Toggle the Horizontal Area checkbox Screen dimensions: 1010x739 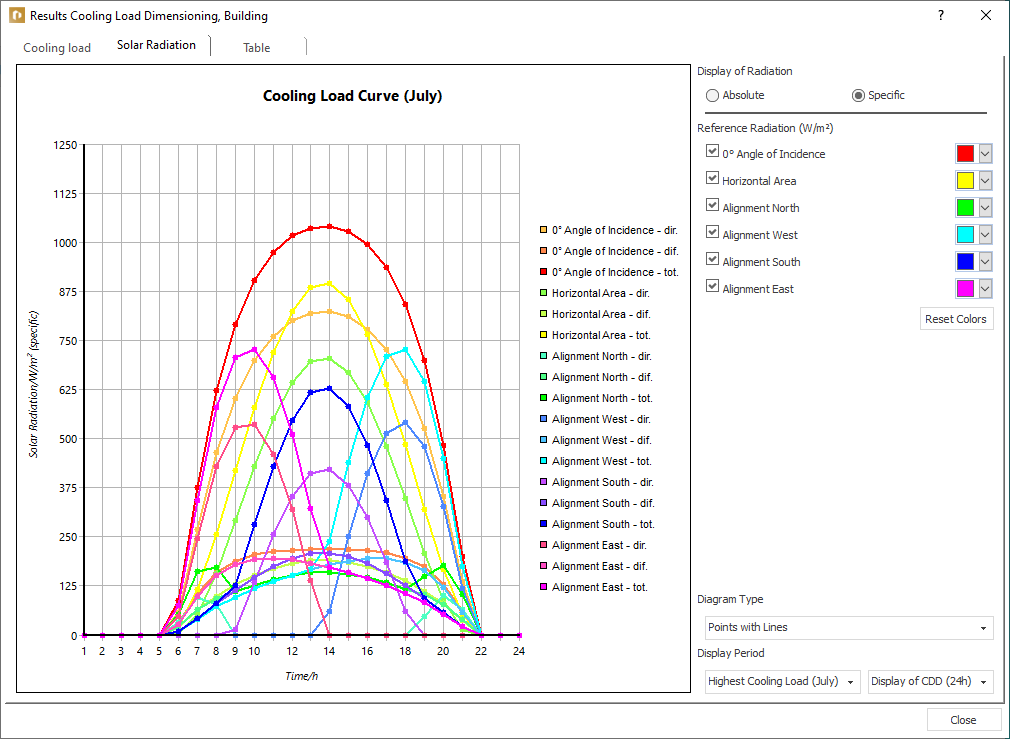(712, 178)
